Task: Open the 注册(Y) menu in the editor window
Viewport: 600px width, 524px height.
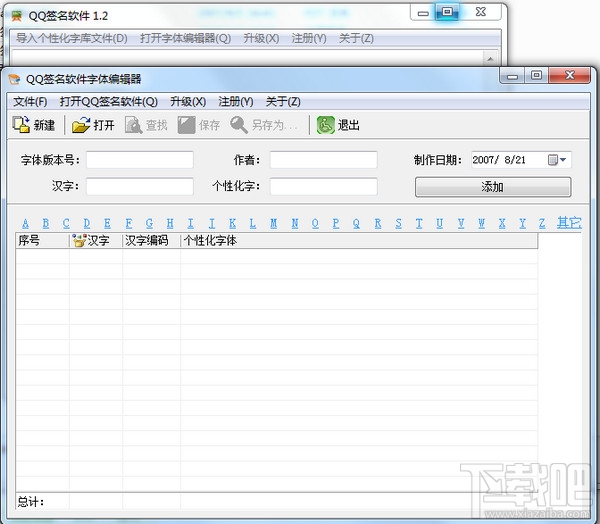Action: click(x=236, y=102)
